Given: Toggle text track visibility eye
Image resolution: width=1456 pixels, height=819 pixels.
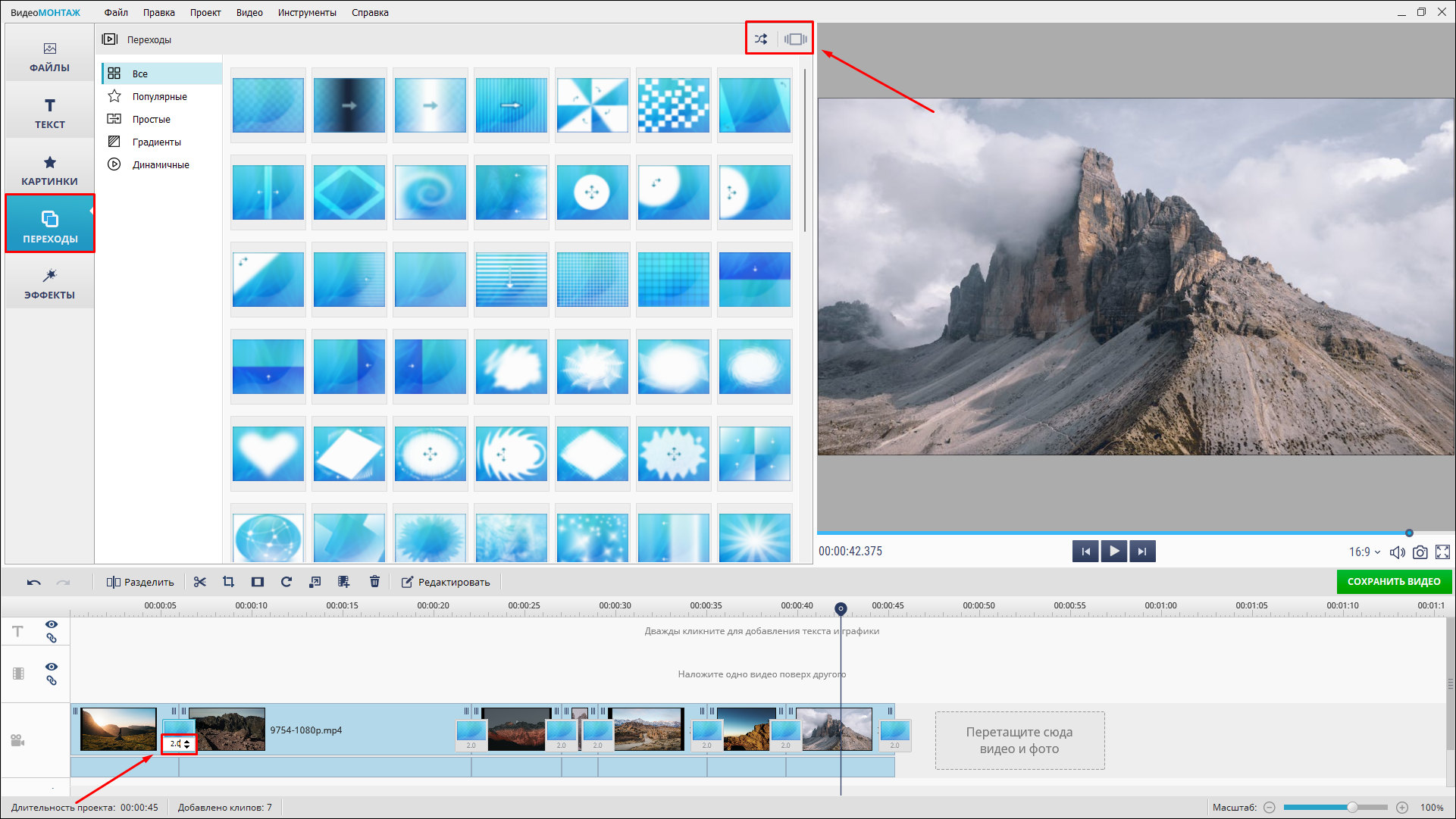Looking at the screenshot, I should pos(52,624).
